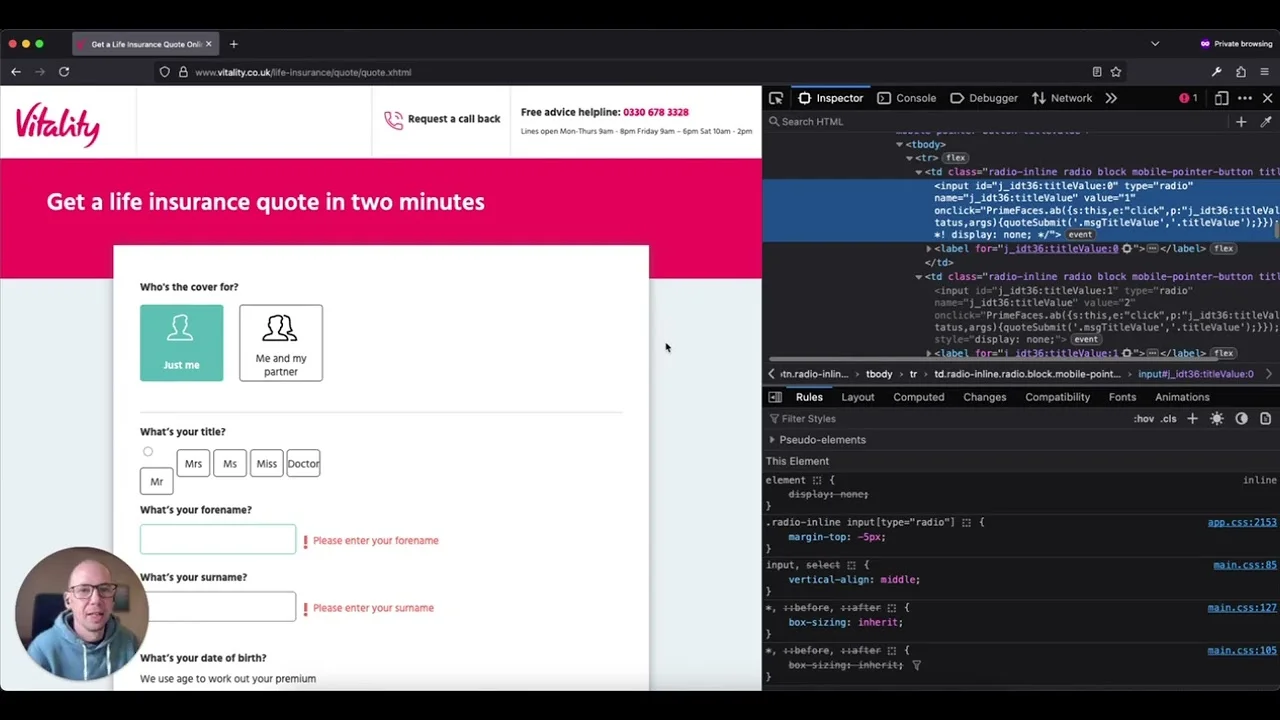Click the eyedropper color picker icon

tap(1266, 122)
